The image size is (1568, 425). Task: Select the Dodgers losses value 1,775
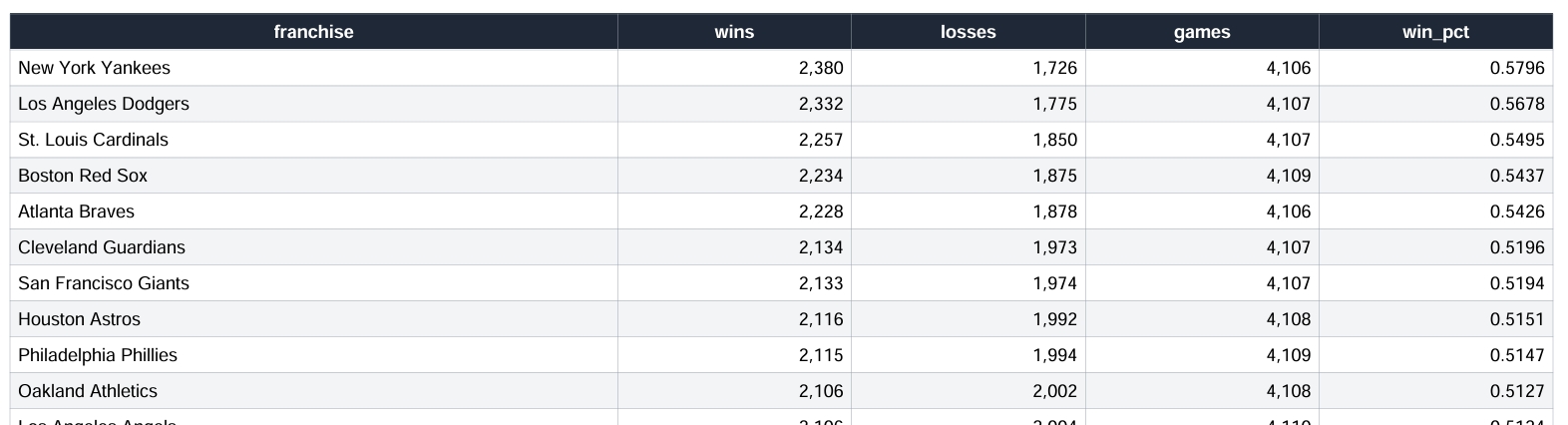(1054, 104)
